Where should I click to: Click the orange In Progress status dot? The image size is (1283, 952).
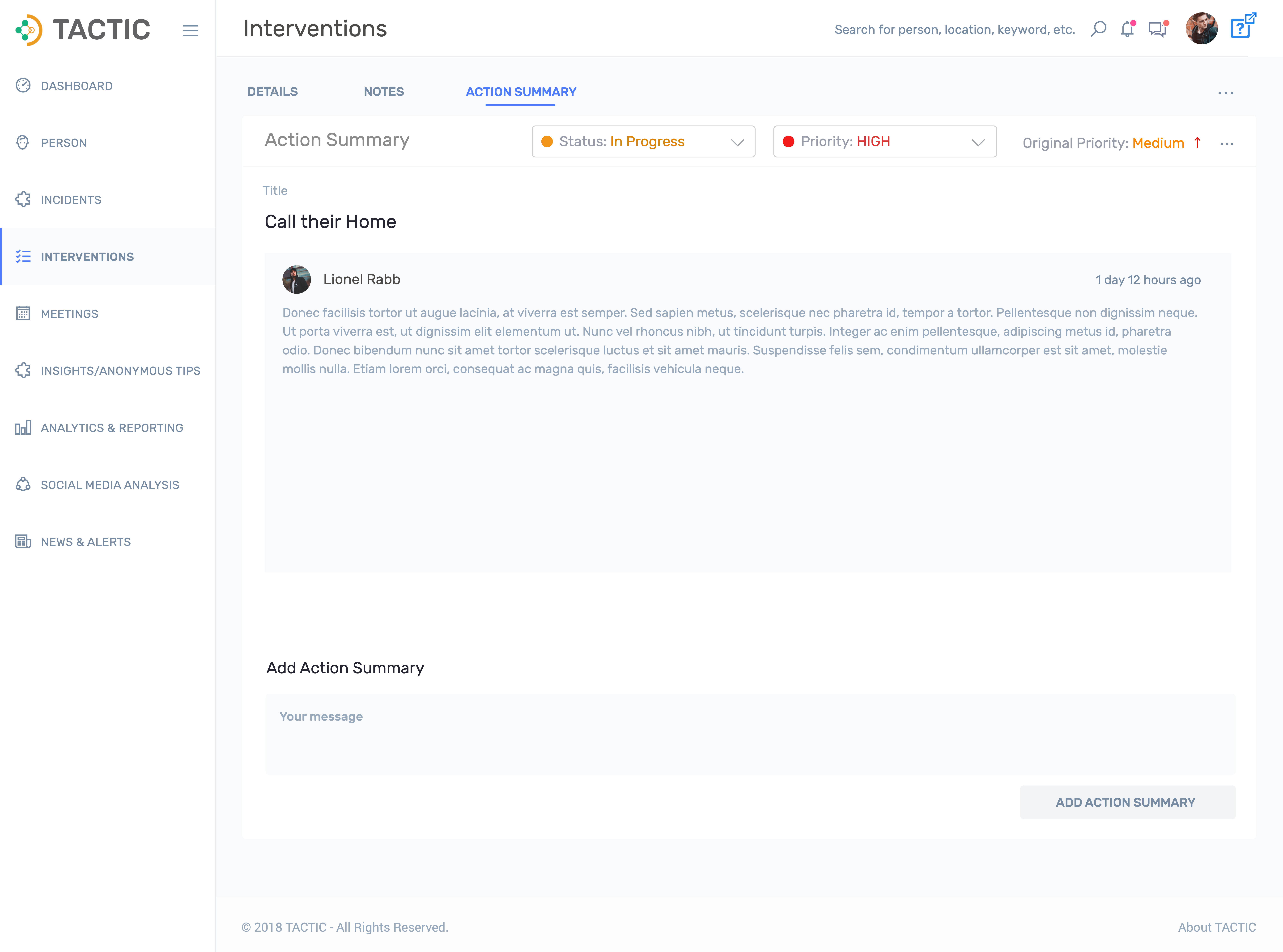[x=547, y=142]
